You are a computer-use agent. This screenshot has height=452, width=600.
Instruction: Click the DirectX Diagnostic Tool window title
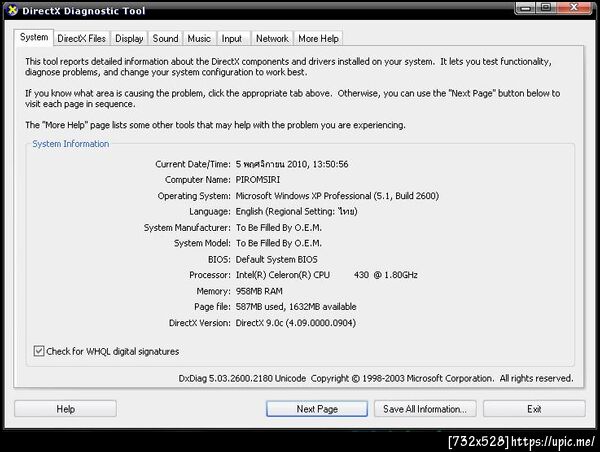click(83, 11)
